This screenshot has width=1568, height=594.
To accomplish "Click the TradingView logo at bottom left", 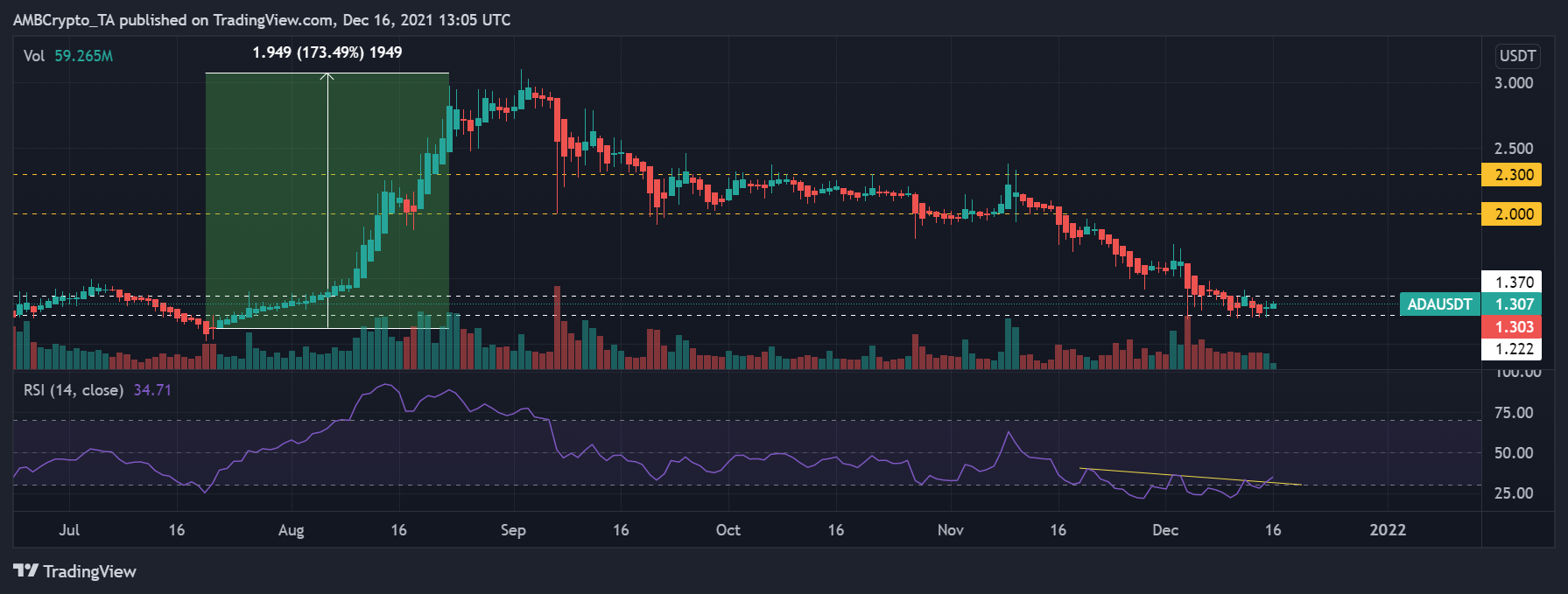I will coord(75,571).
